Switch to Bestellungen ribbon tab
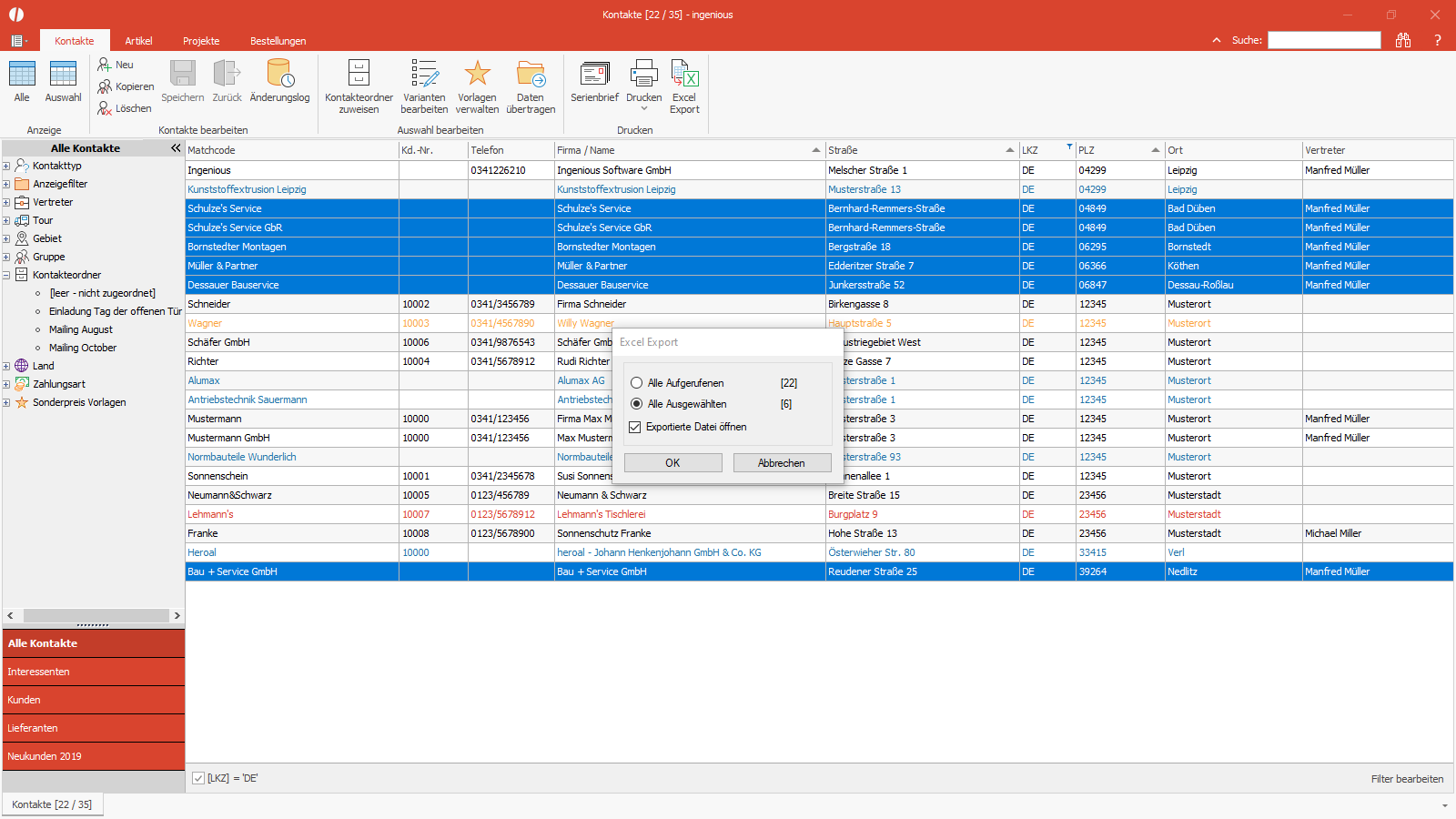1456x819 pixels. pyautogui.click(x=278, y=41)
